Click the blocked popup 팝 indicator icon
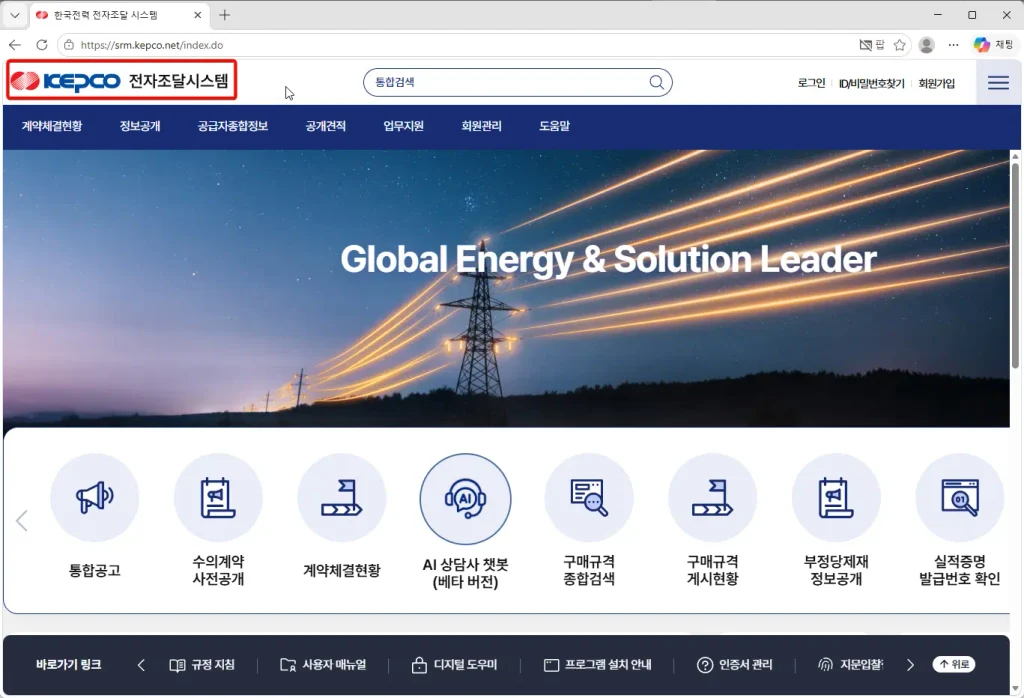Viewport: 1024px width, 698px height. point(872,45)
